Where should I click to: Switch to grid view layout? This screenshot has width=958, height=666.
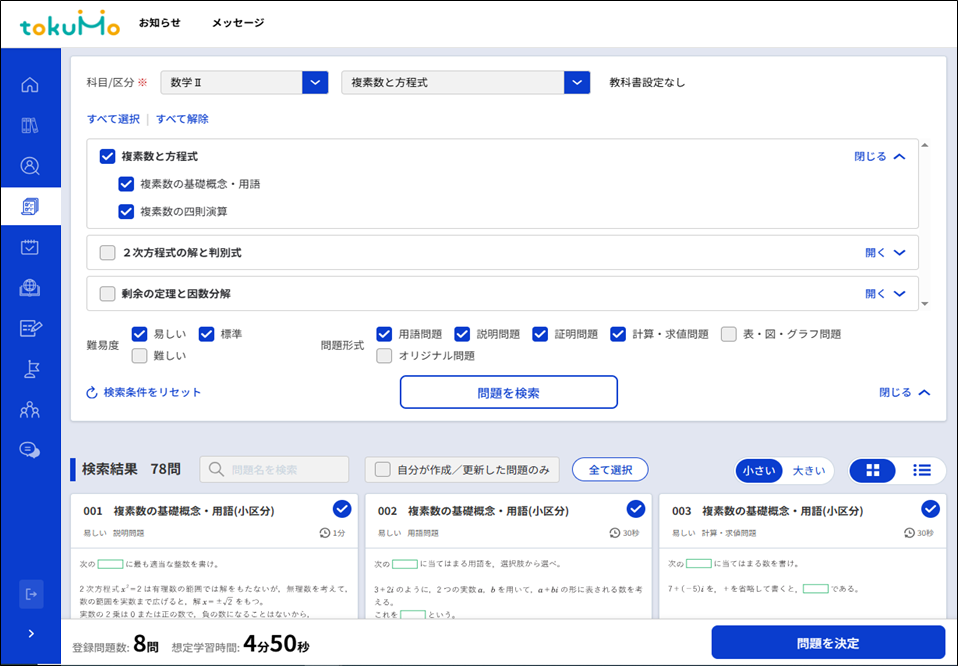pyautogui.click(x=872, y=470)
